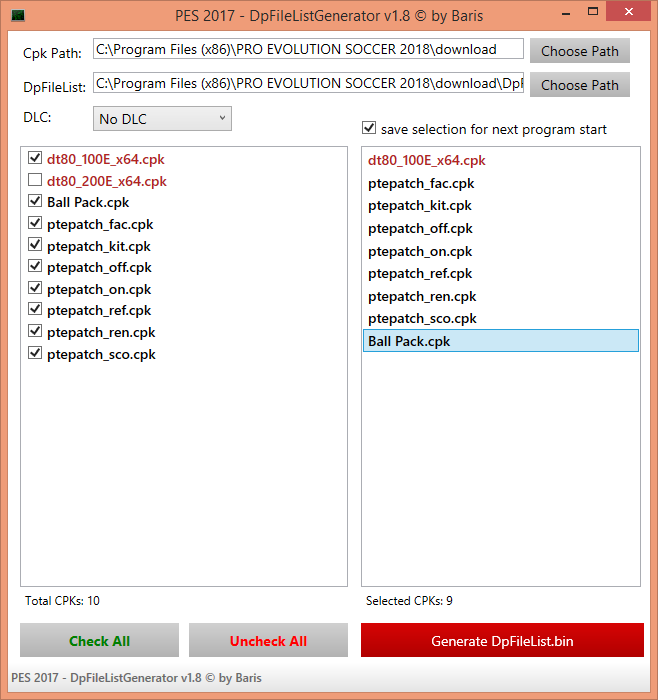
Task: Select ptepatch_fac.cpk in the right selected list
Action: coord(501,183)
